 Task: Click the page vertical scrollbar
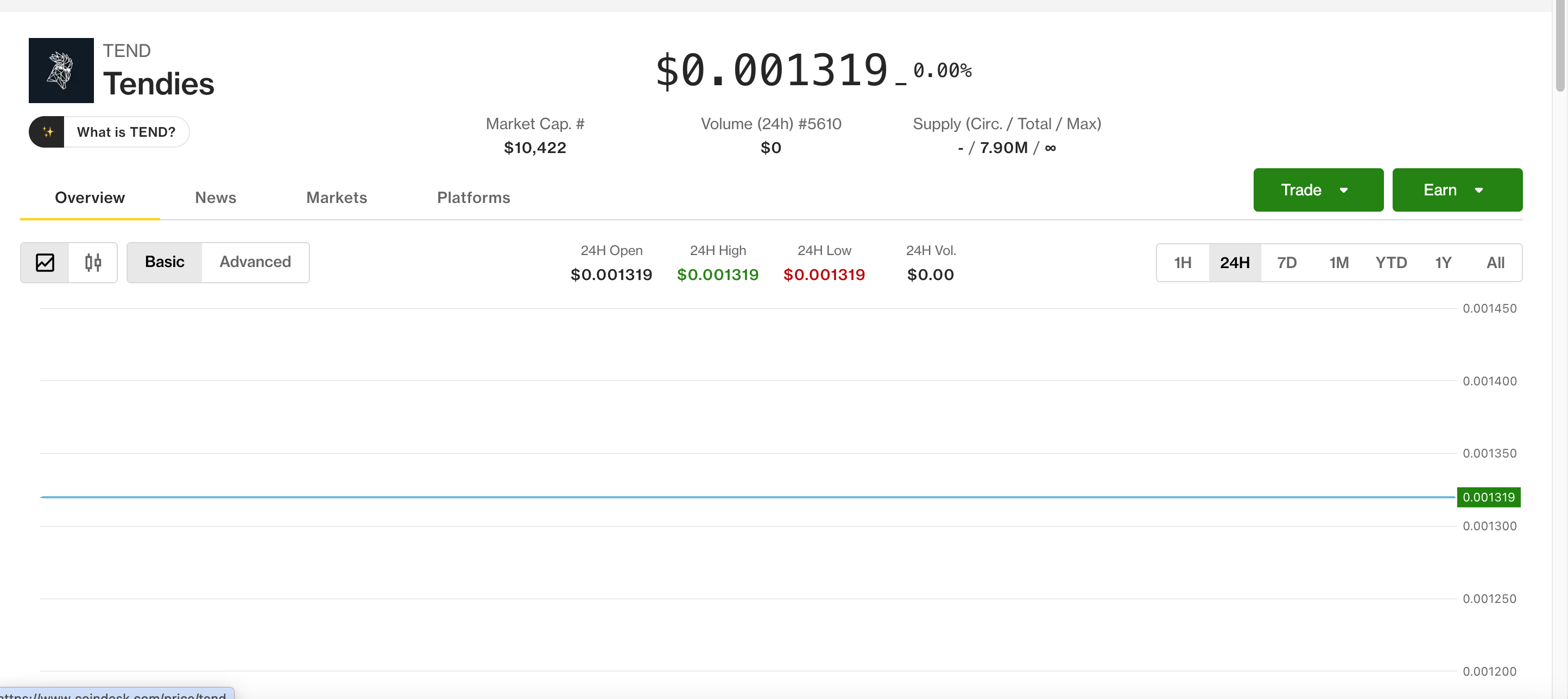[x=1560, y=46]
